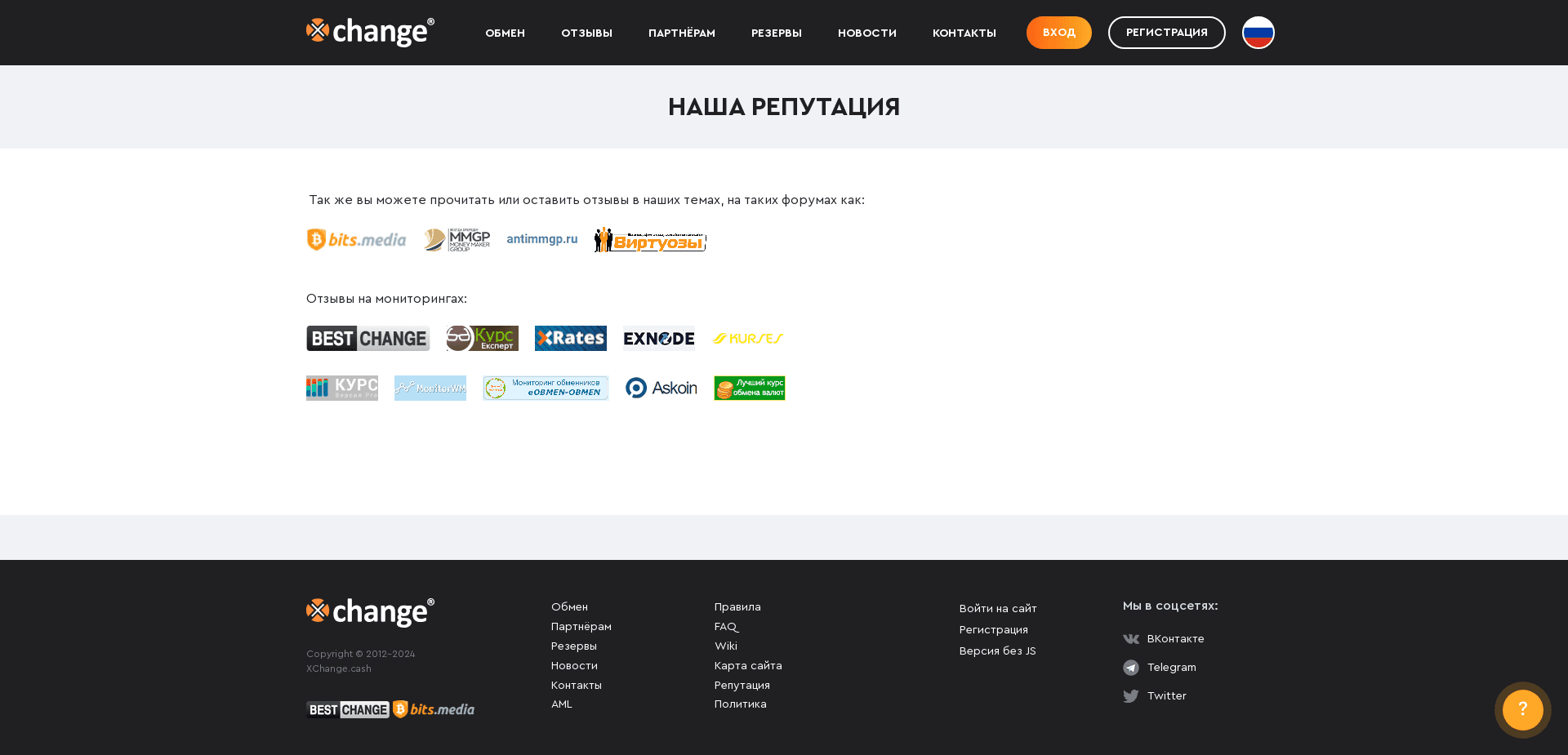The width and height of the screenshot is (1568, 755).
Task: Open the bits.media forum logo
Action: (x=356, y=239)
